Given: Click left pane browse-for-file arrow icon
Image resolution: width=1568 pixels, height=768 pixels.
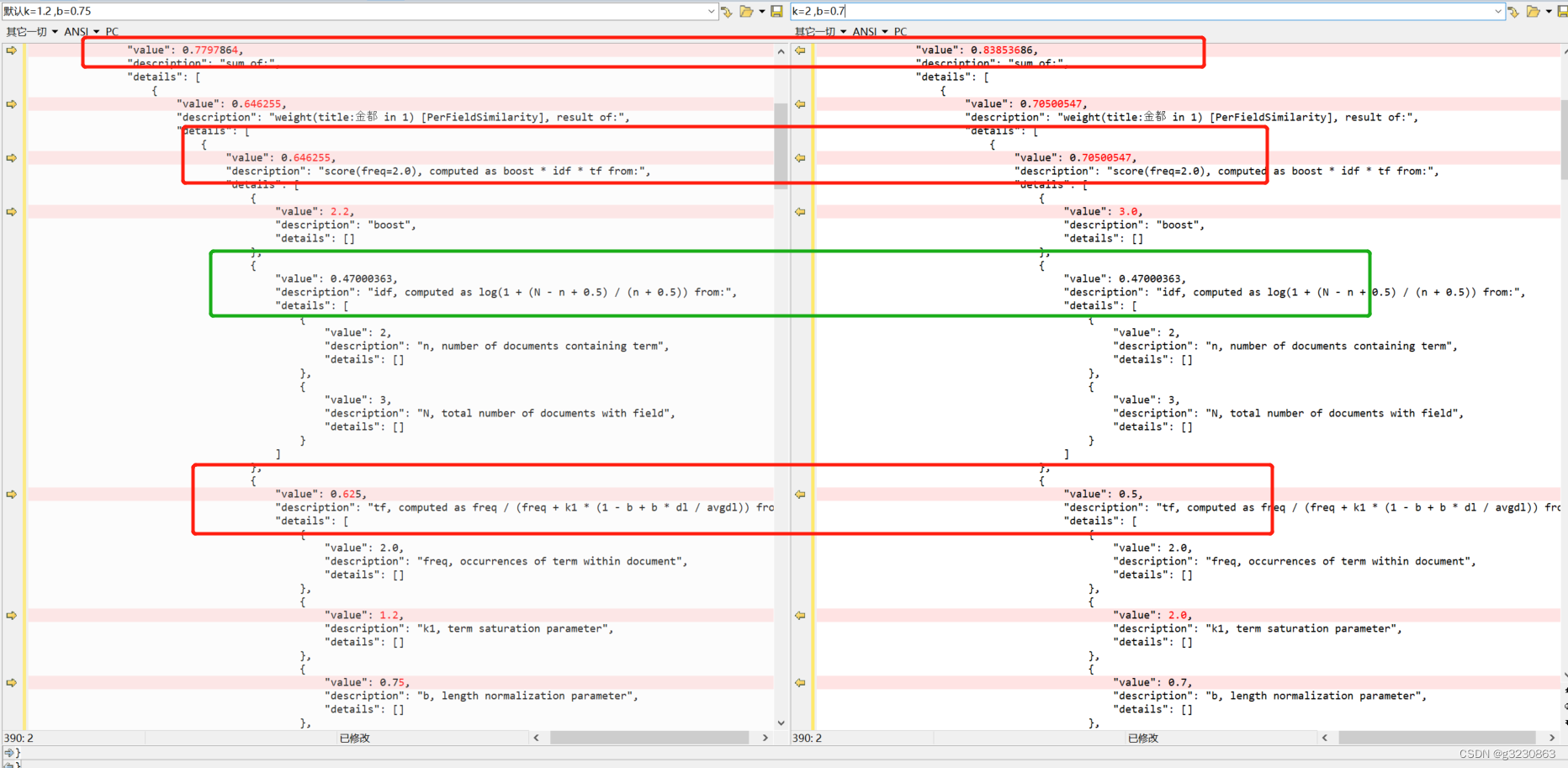Looking at the screenshot, I should coord(727,11).
